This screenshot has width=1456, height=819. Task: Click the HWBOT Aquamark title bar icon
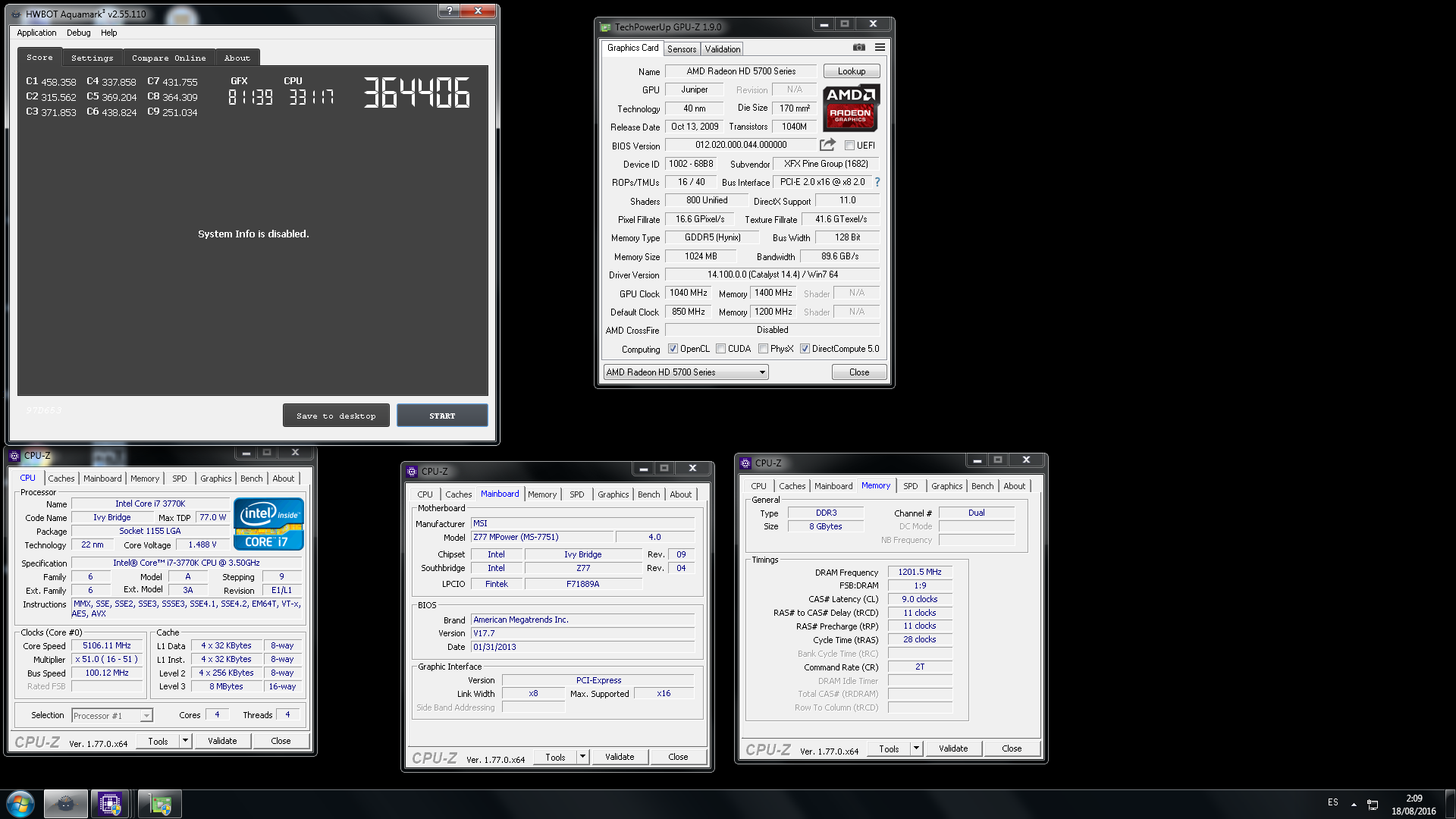16,14
